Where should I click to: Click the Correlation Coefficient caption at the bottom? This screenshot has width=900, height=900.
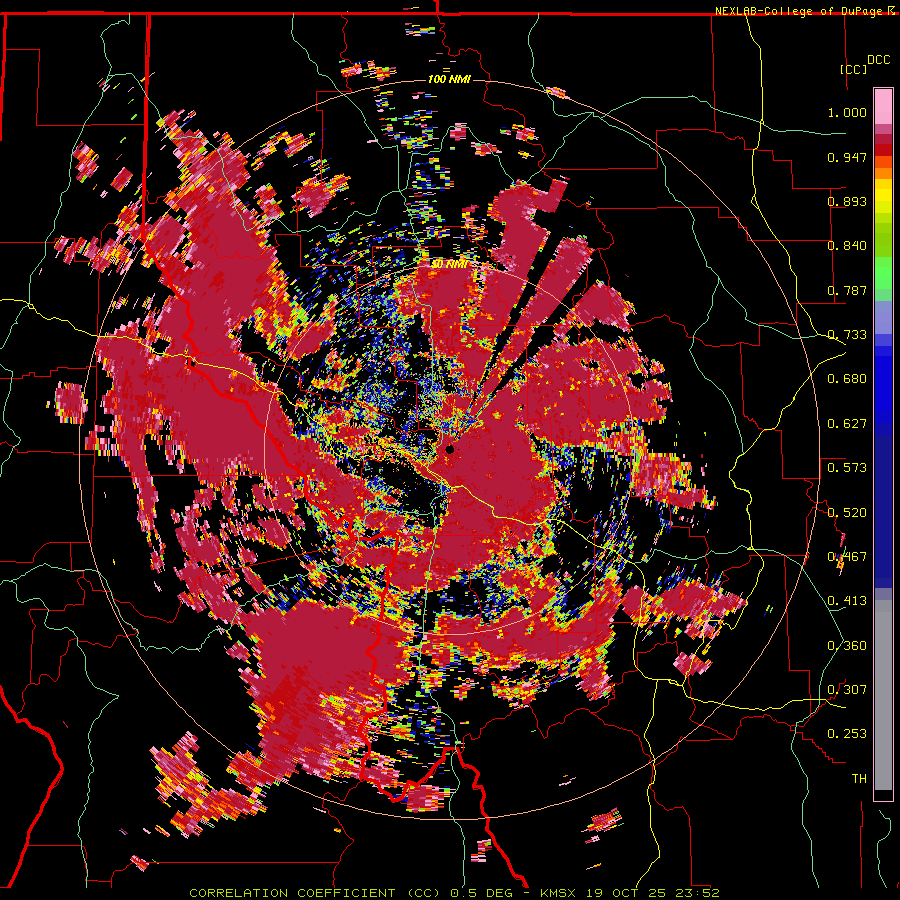point(454,893)
